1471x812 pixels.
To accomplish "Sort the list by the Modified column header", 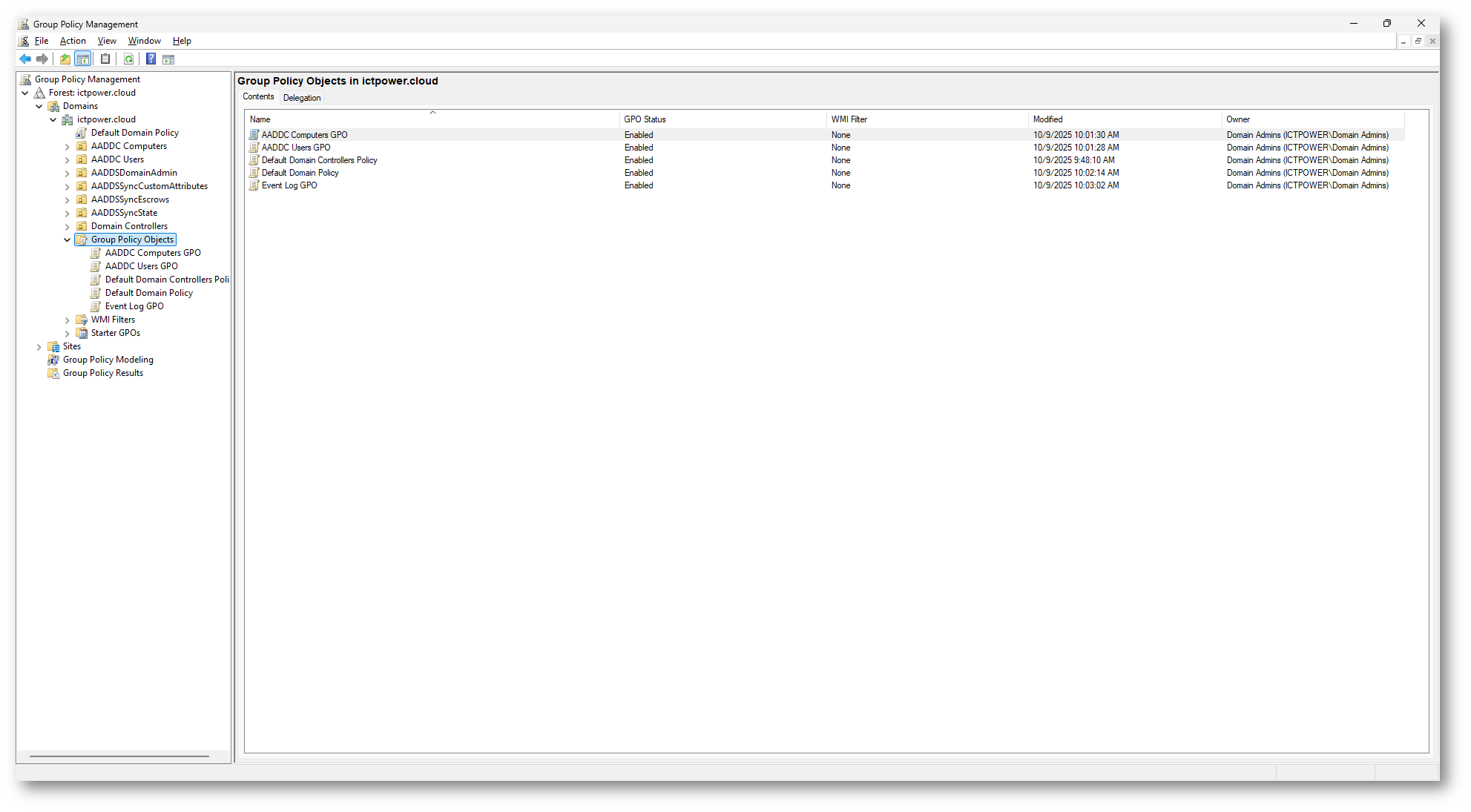I will coord(1047,119).
